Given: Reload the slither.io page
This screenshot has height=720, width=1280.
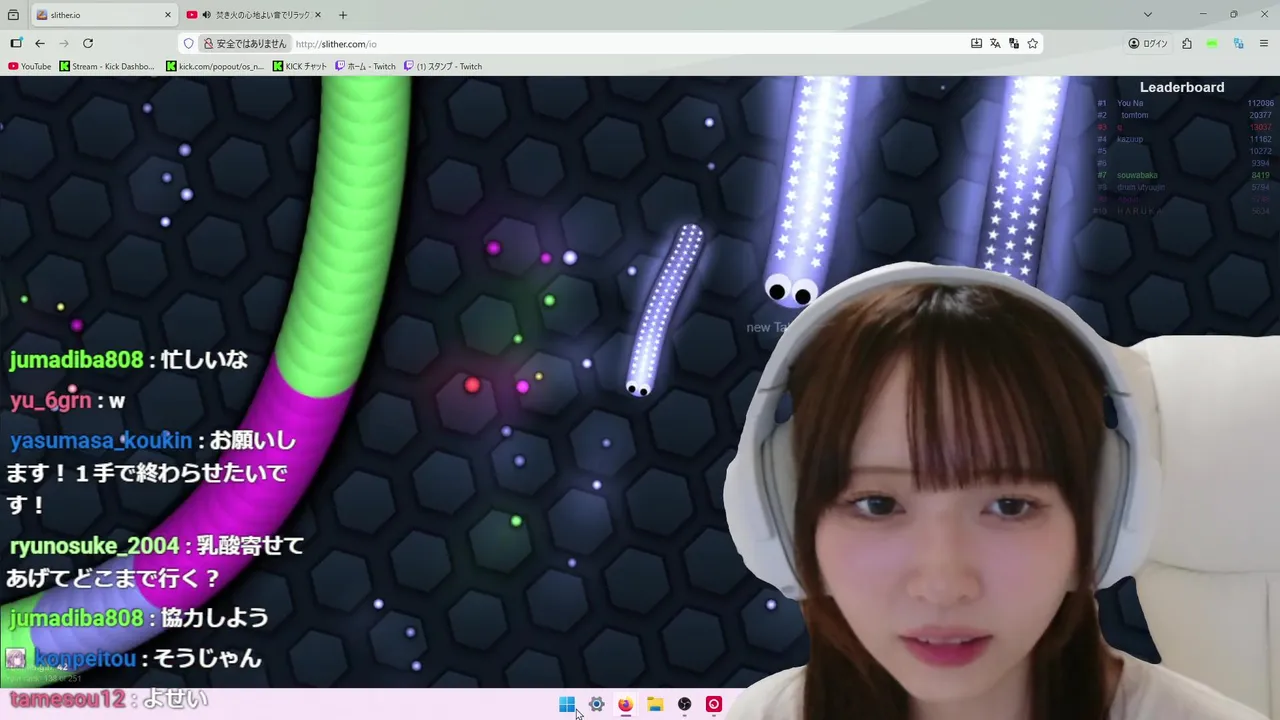Looking at the screenshot, I should pos(88,43).
